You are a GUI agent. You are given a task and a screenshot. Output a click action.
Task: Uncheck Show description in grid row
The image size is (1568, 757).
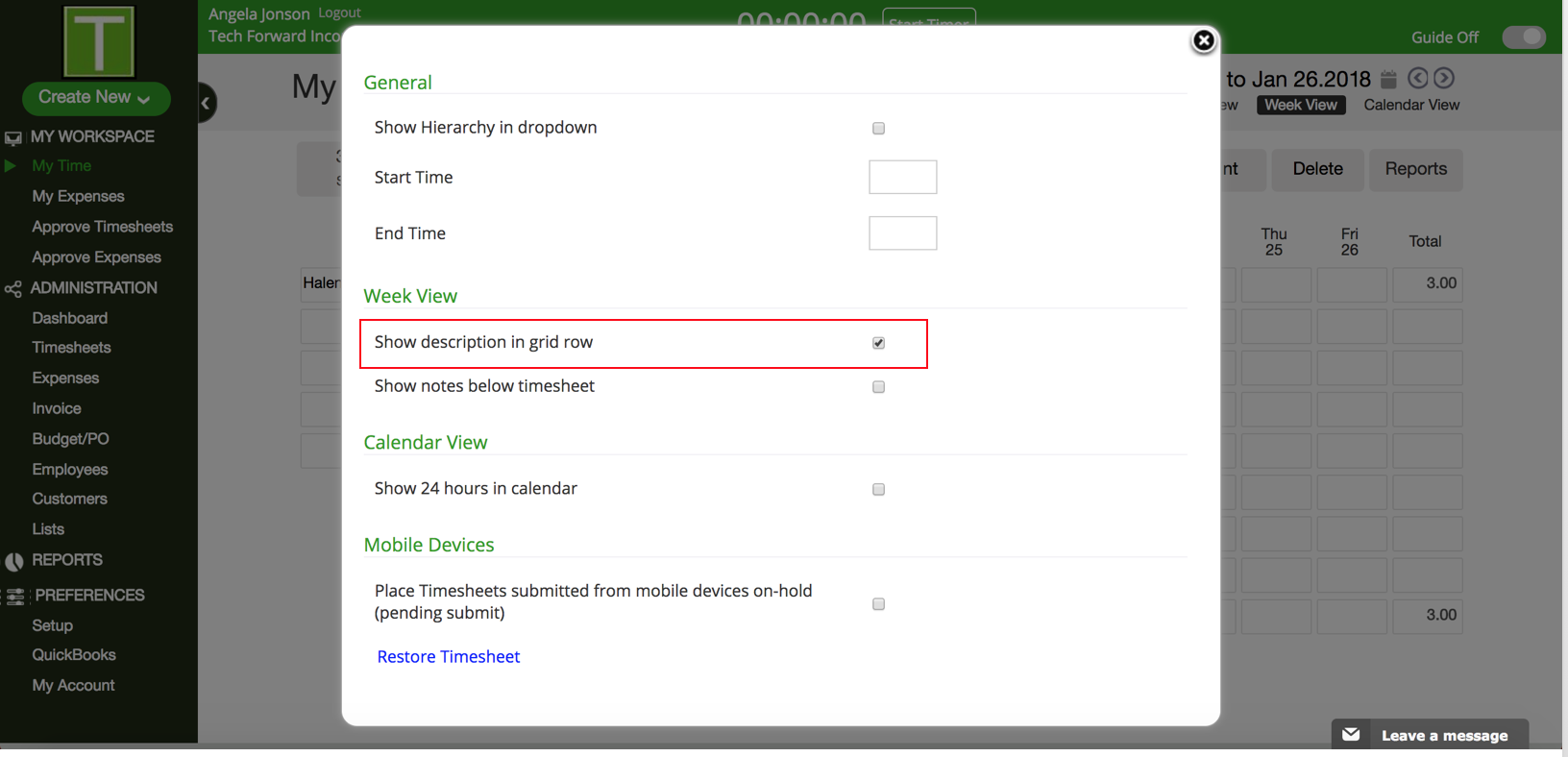click(878, 343)
